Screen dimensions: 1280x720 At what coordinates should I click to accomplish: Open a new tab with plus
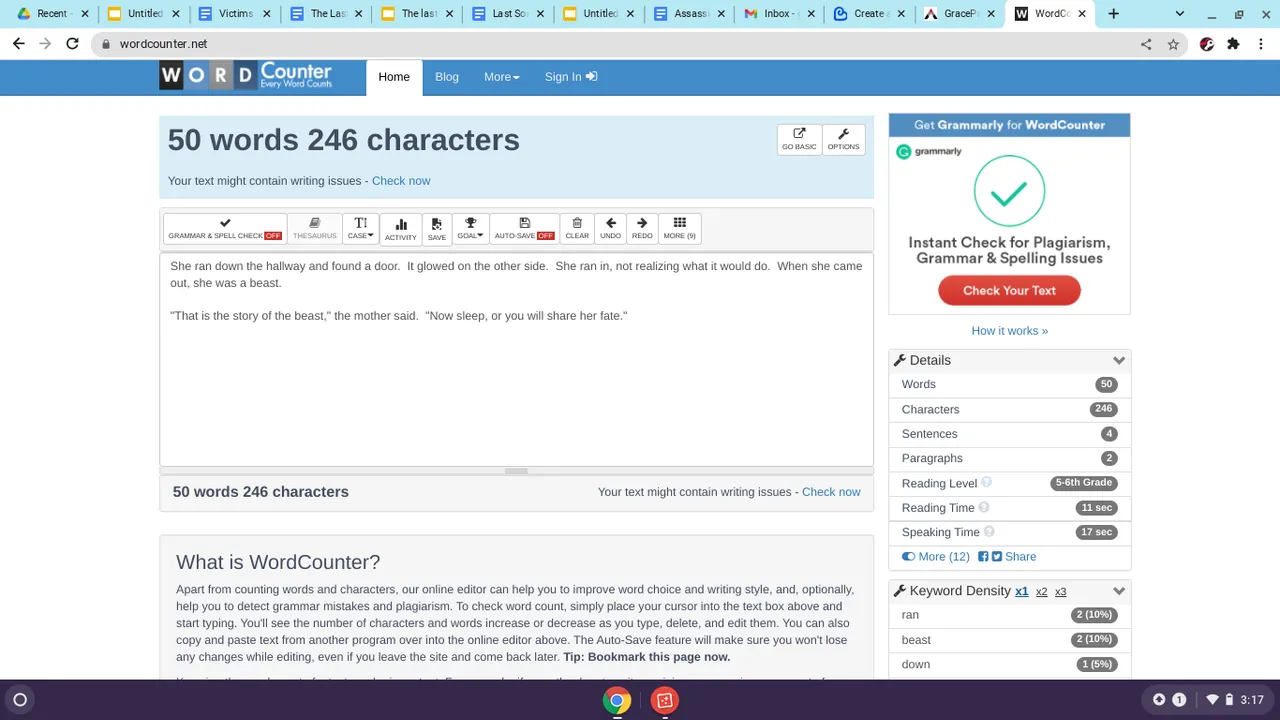[x=1113, y=14]
